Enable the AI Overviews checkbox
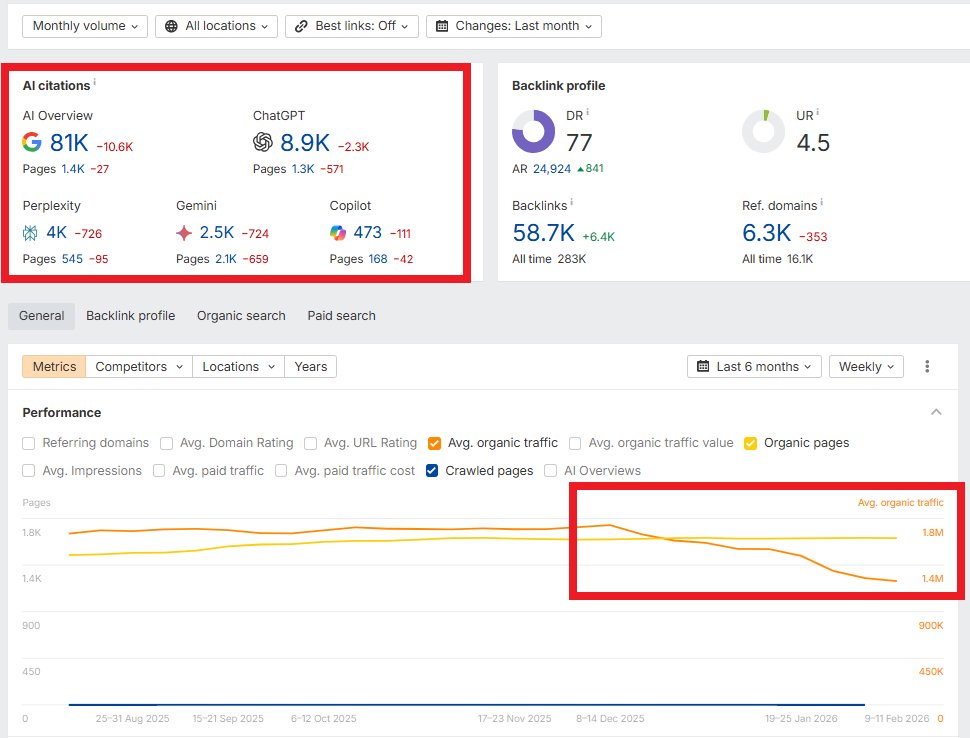Viewport: 970px width, 738px height. (x=550, y=471)
